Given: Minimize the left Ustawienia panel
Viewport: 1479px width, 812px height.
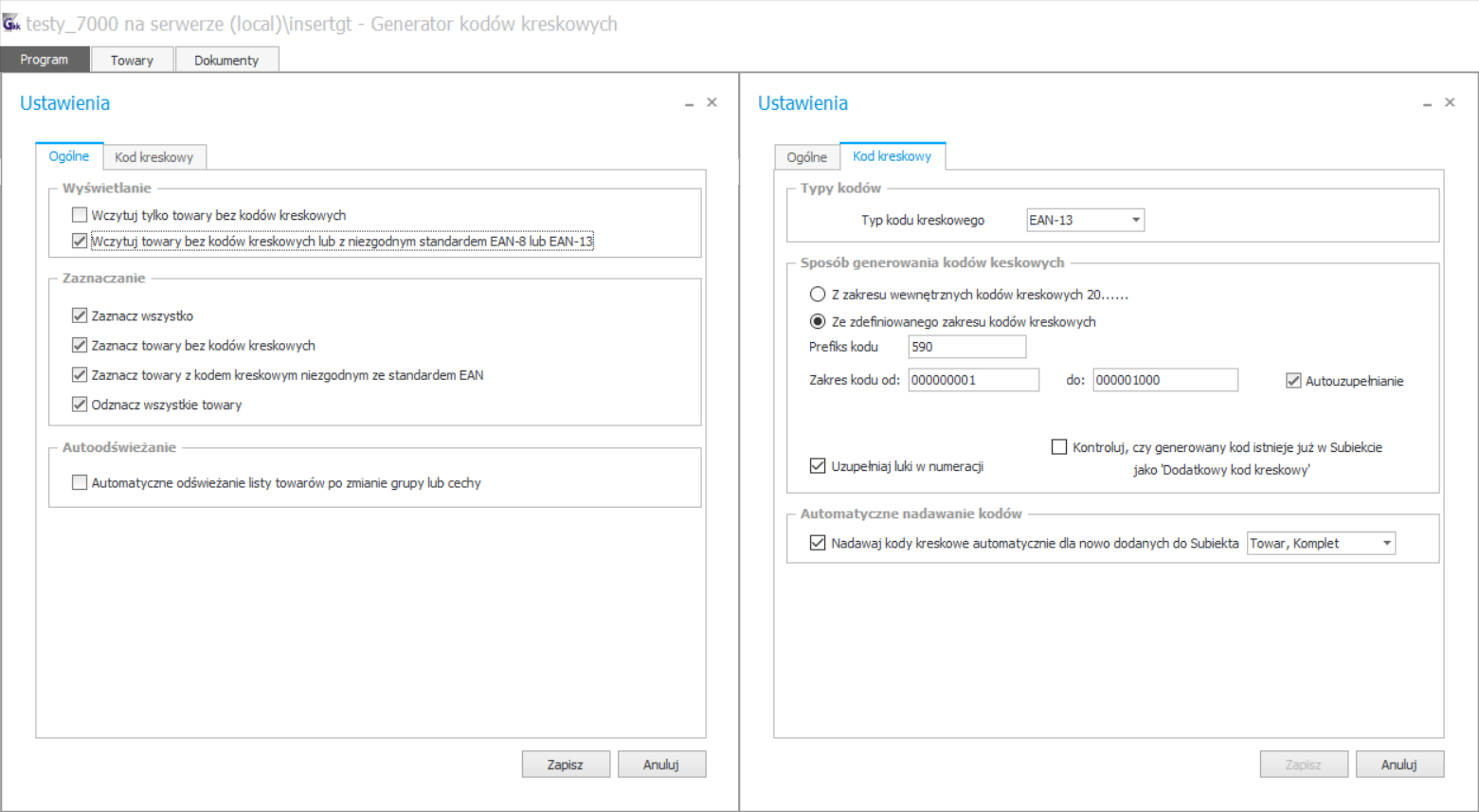Looking at the screenshot, I should click(x=689, y=103).
